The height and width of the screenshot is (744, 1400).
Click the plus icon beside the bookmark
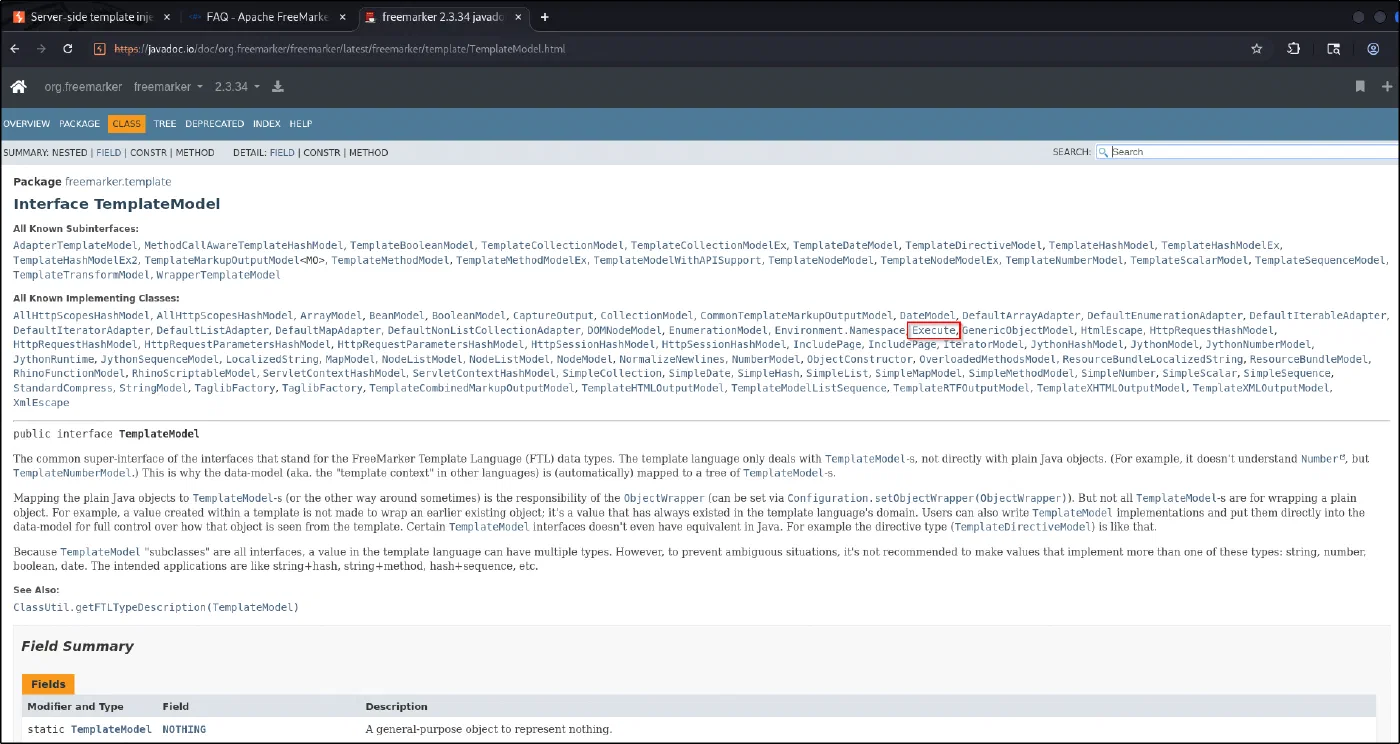point(1387,87)
